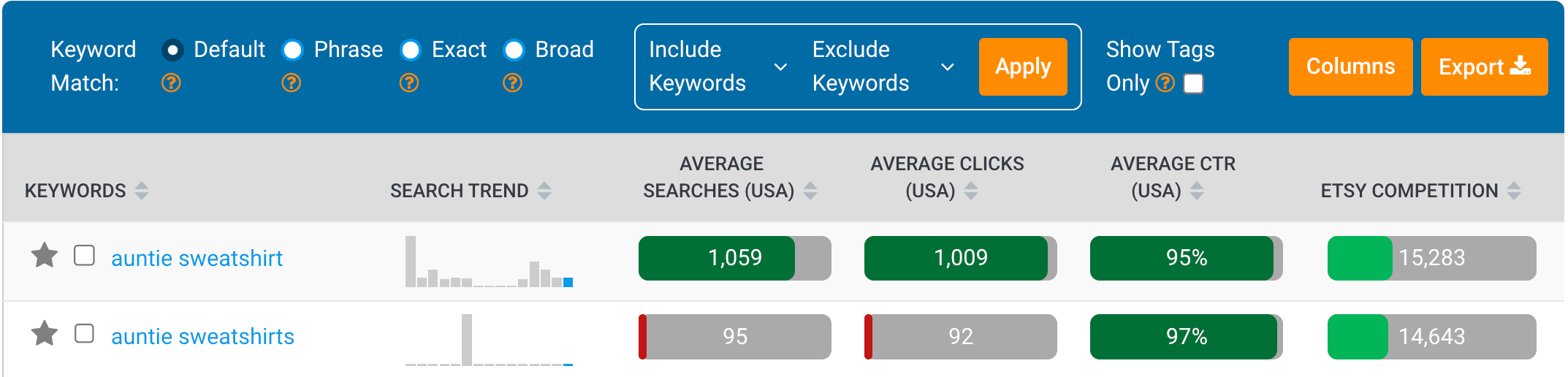The width and height of the screenshot is (1568, 377).
Task: Open the auntie sweatshirts keyword link
Action: (x=202, y=336)
